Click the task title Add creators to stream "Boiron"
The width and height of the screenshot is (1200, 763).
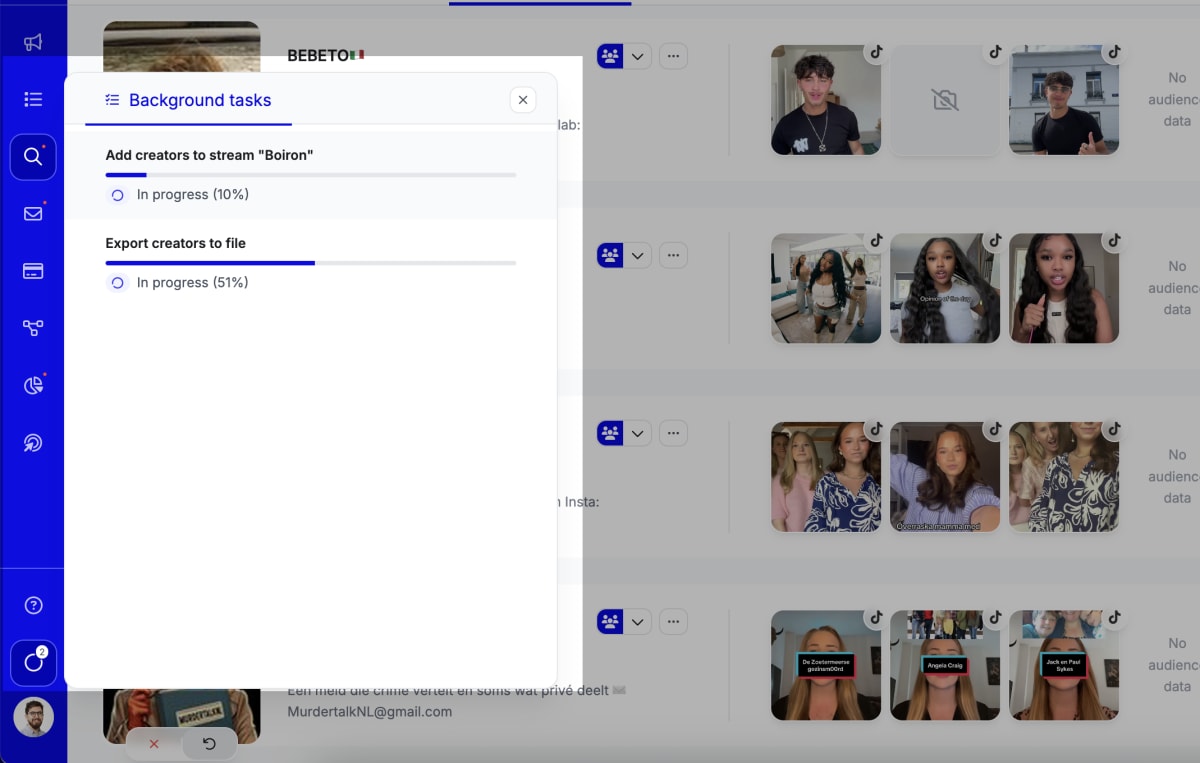click(209, 155)
